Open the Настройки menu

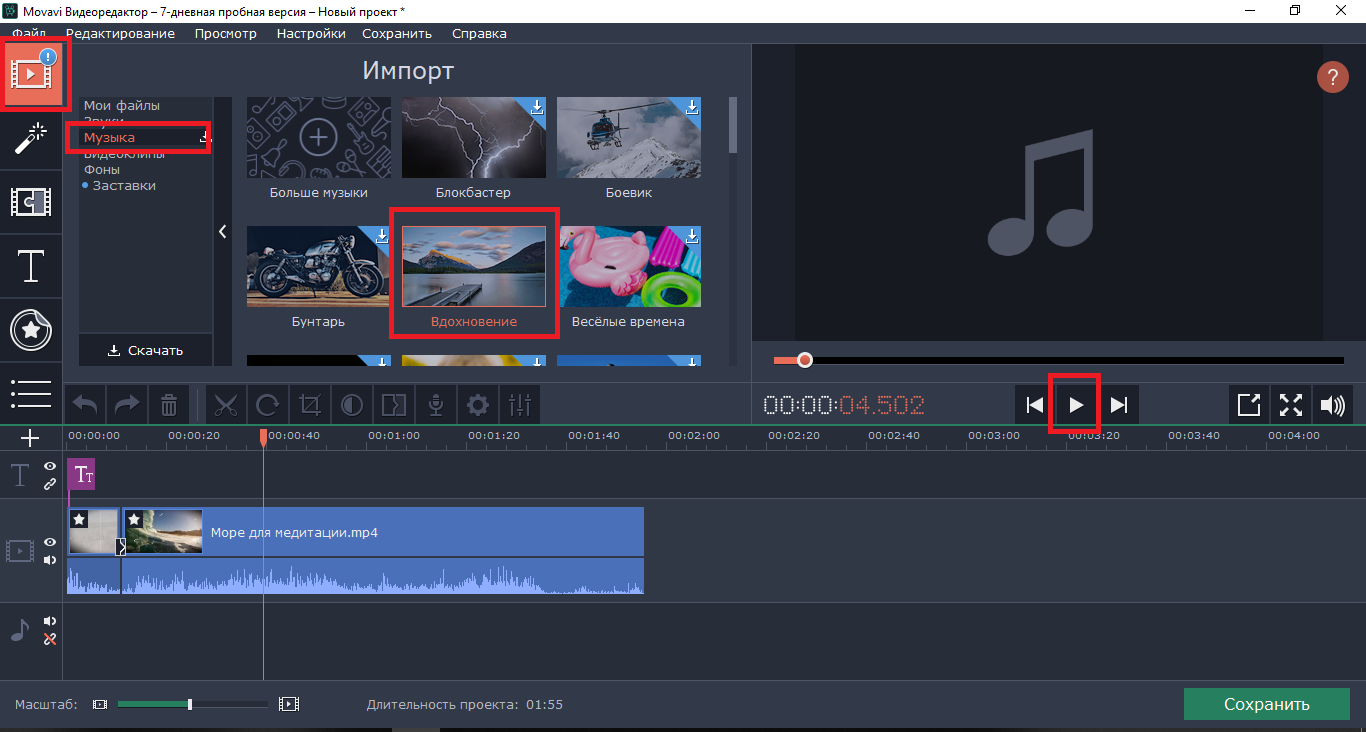click(311, 33)
